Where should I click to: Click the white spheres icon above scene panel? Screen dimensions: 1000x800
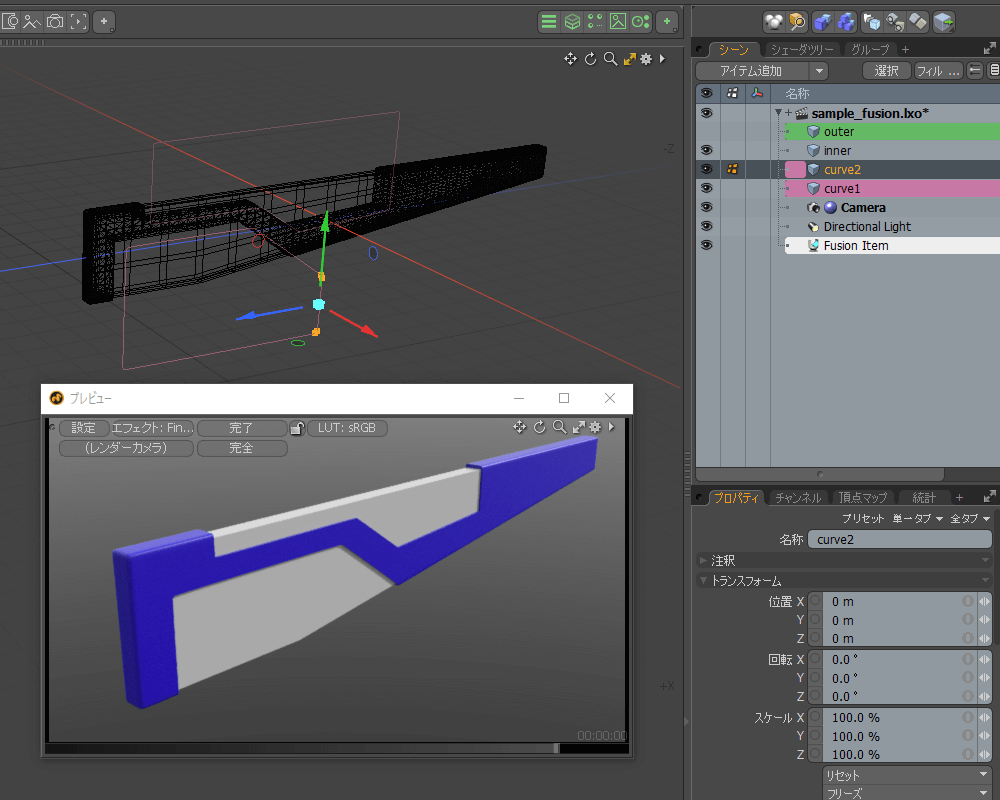point(774,22)
